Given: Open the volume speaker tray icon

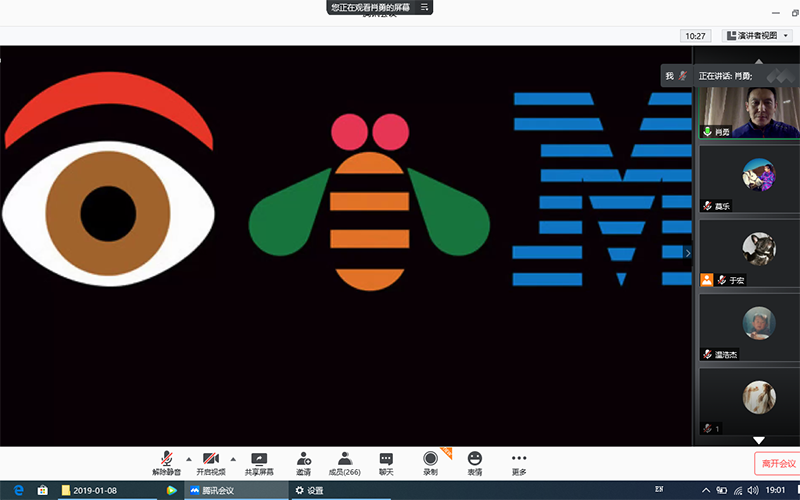Looking at the screenshot, I should click(x=753, y=491).
